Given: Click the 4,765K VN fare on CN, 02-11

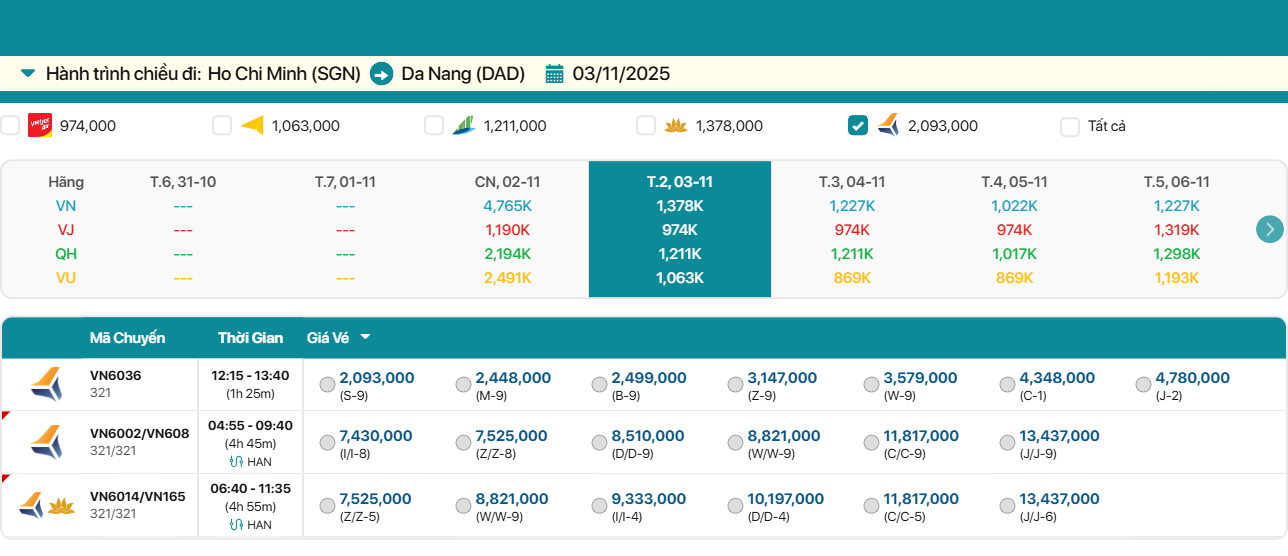Looking at the screenshot, I should 507,206.
